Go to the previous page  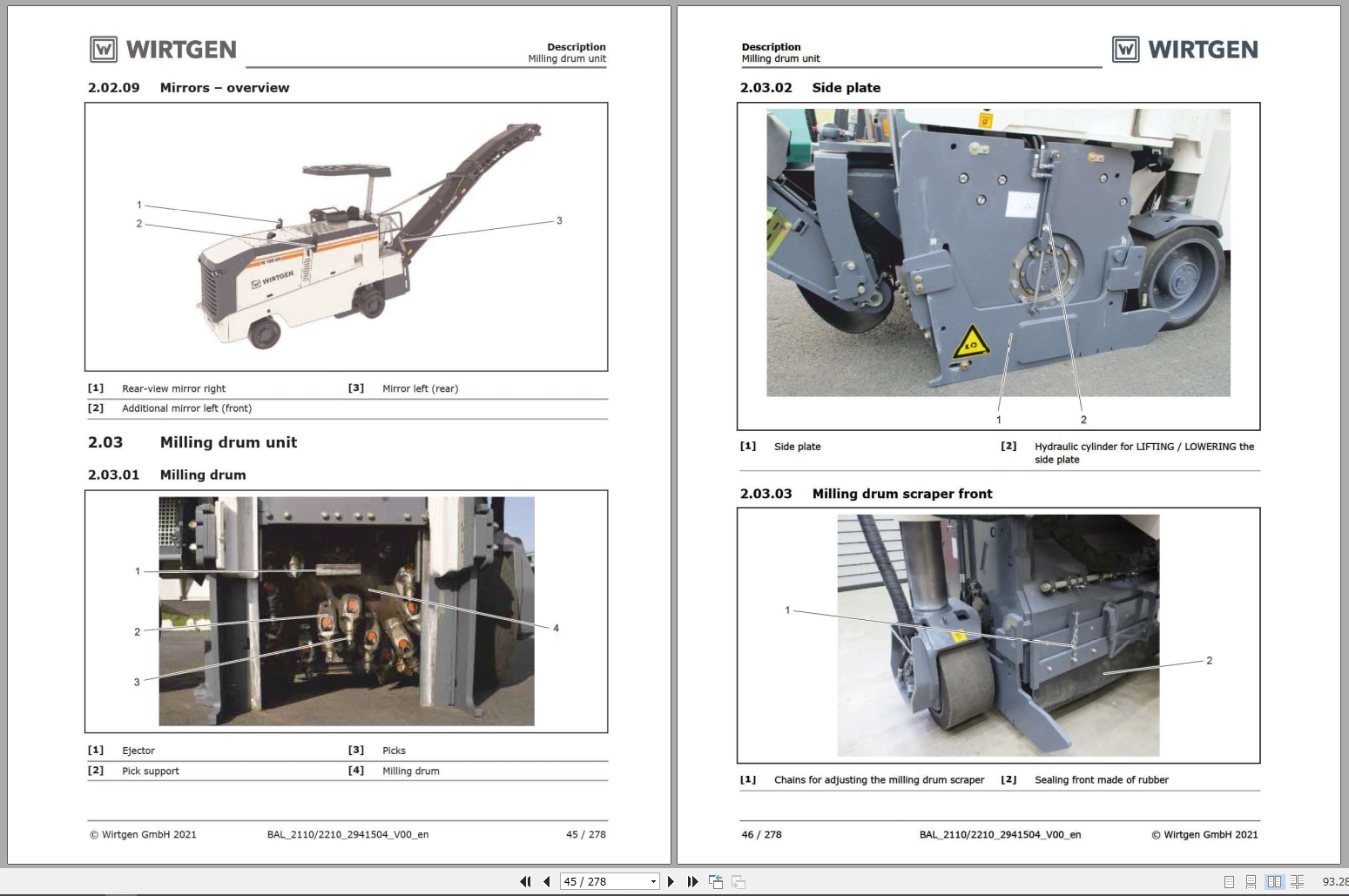546,881
